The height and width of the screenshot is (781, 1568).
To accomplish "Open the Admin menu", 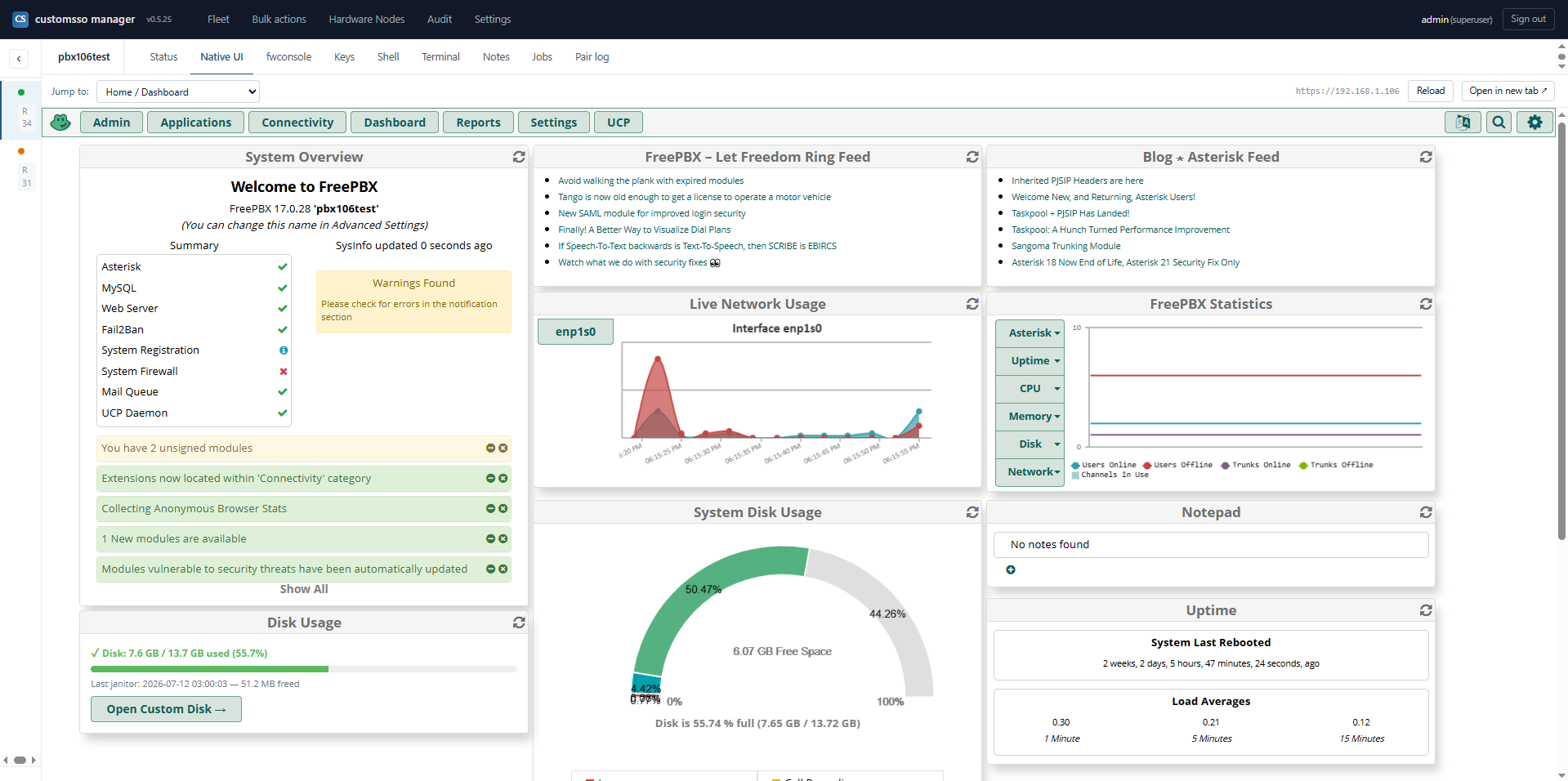I will click(112, 123).
